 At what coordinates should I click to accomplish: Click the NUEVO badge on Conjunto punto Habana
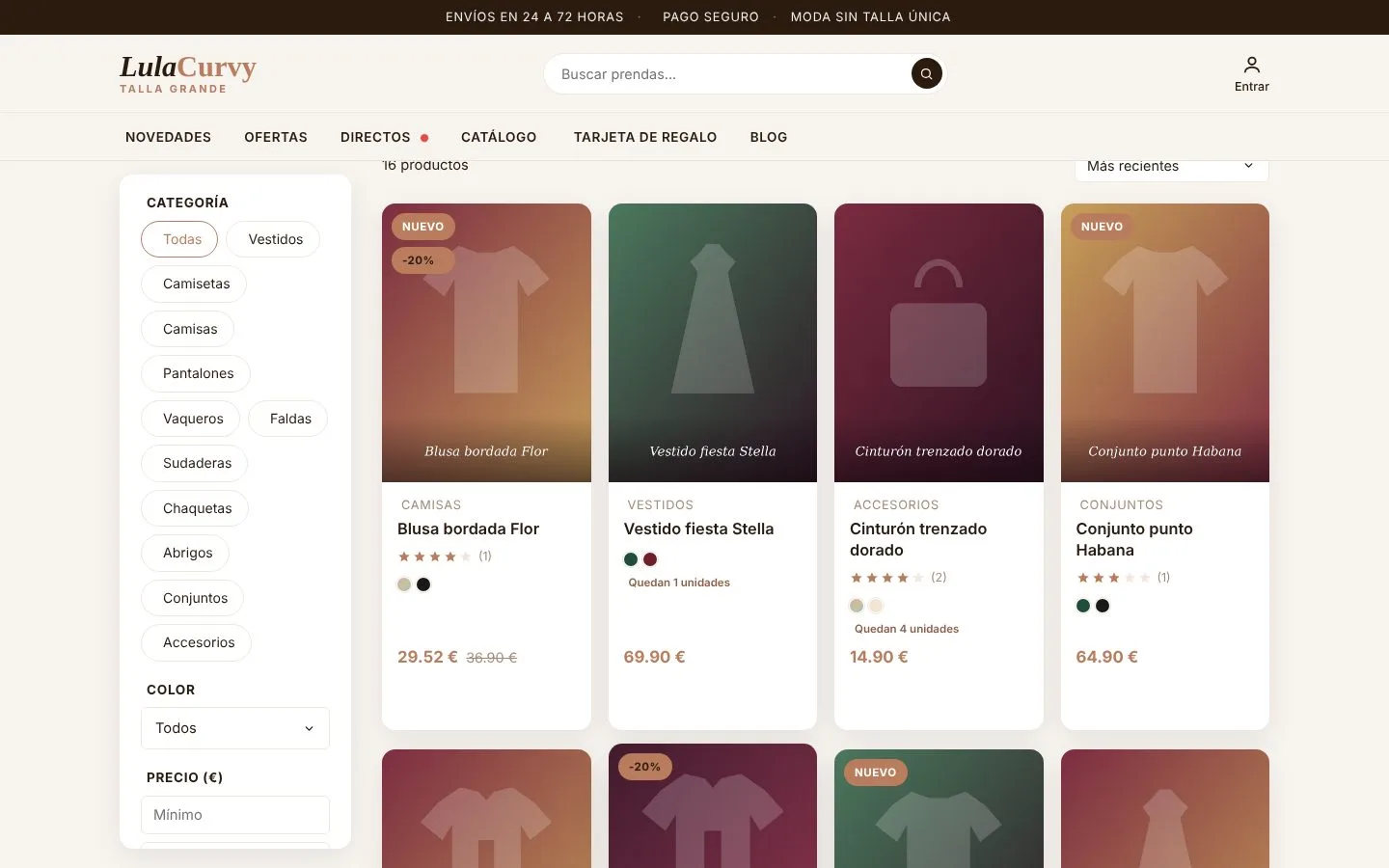[1102, 227]
